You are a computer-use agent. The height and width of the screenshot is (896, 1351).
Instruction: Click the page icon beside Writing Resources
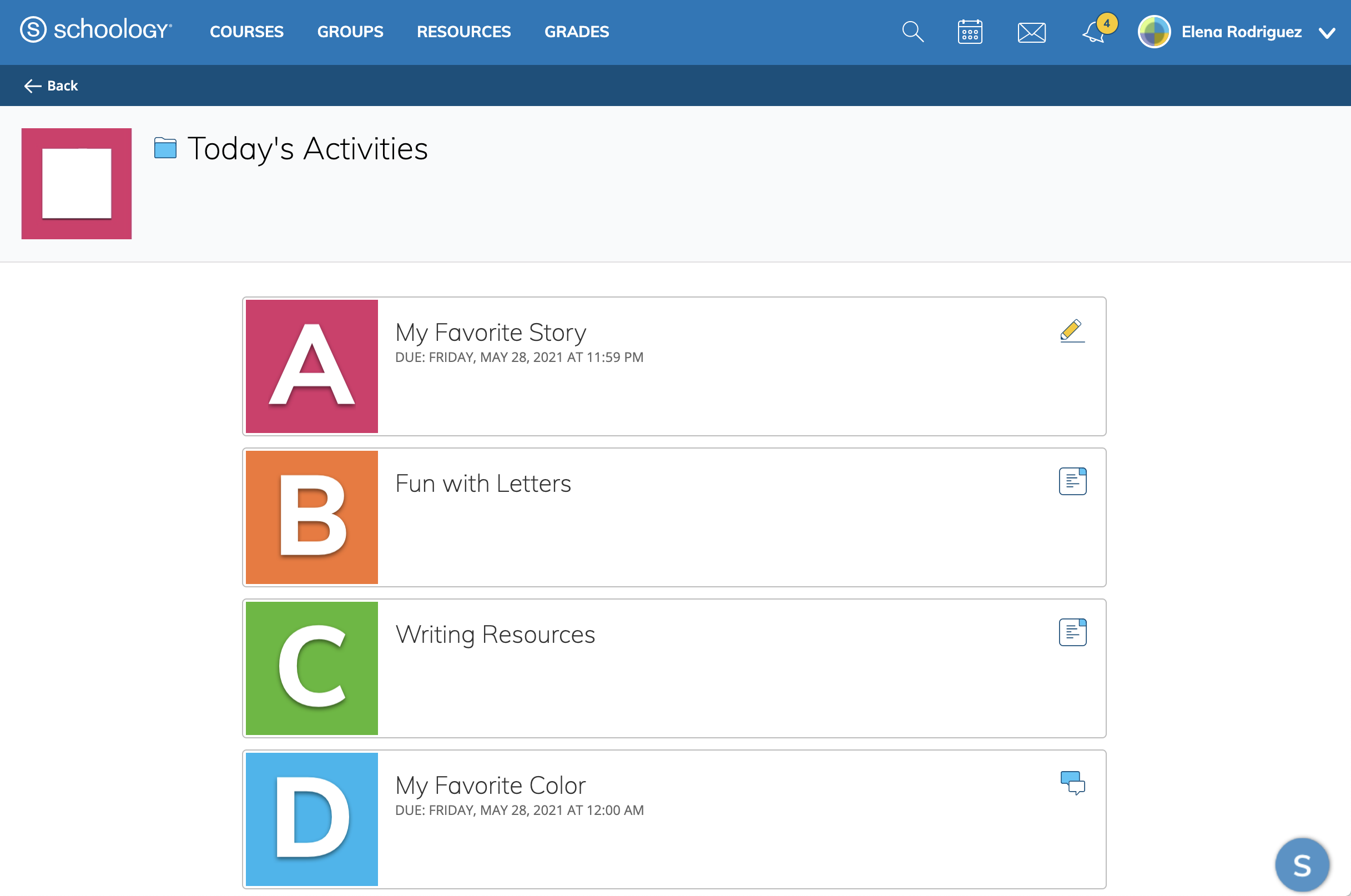point(1072,631)
